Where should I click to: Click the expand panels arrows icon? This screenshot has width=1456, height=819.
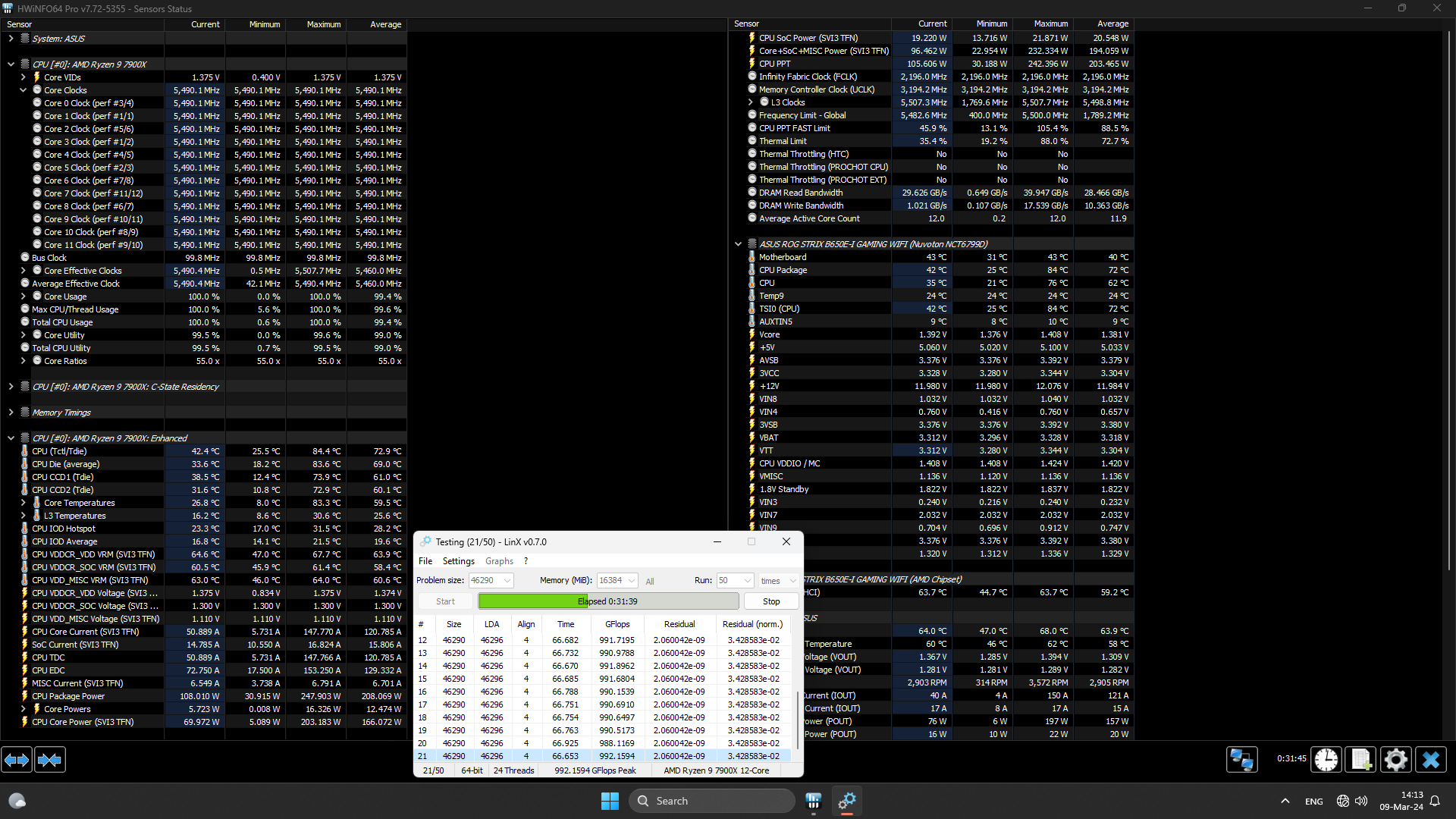(x=17, y=759)
